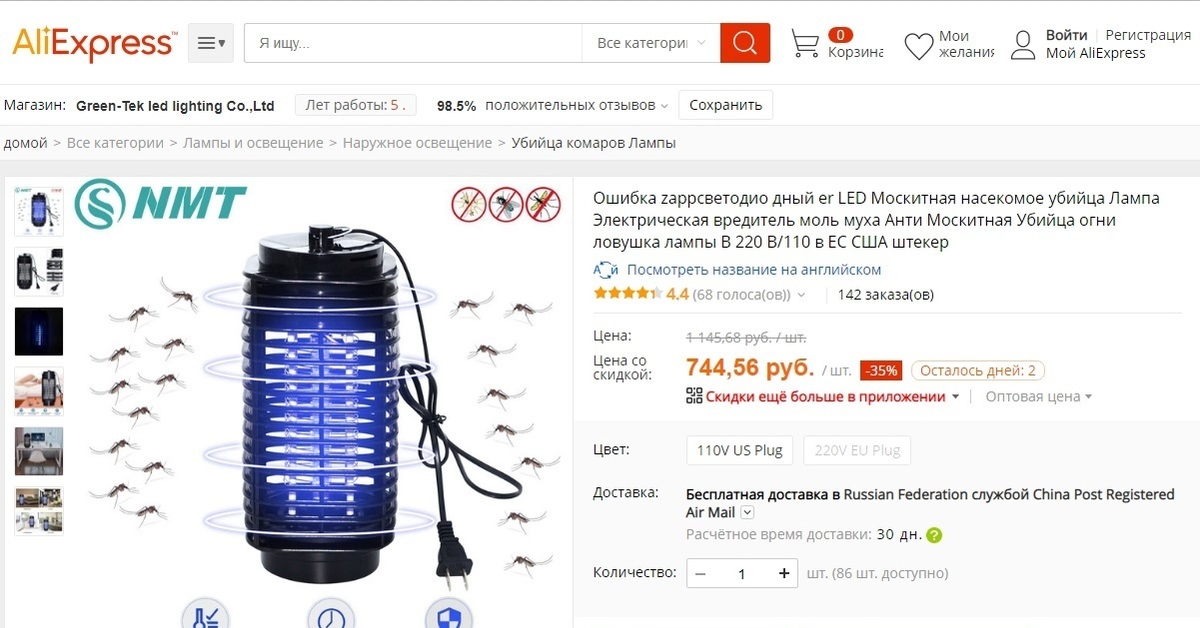Click green delivery time help icon

934,535
